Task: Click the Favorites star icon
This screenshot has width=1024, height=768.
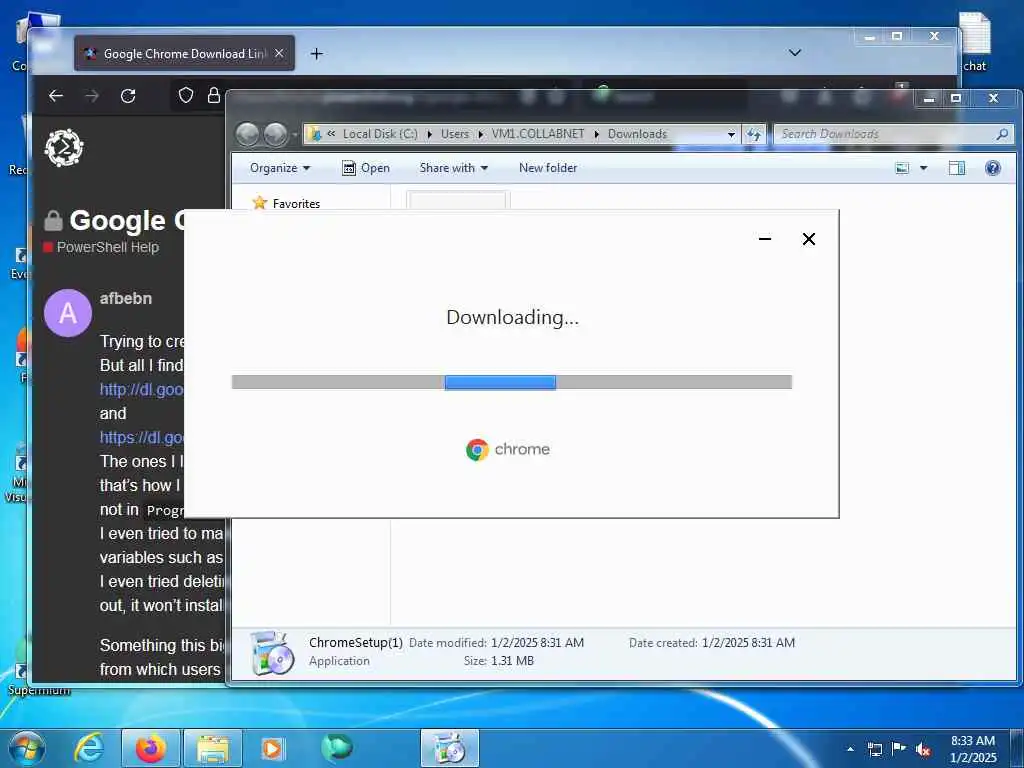Action: pyautogui.click(x=260, y=203)
